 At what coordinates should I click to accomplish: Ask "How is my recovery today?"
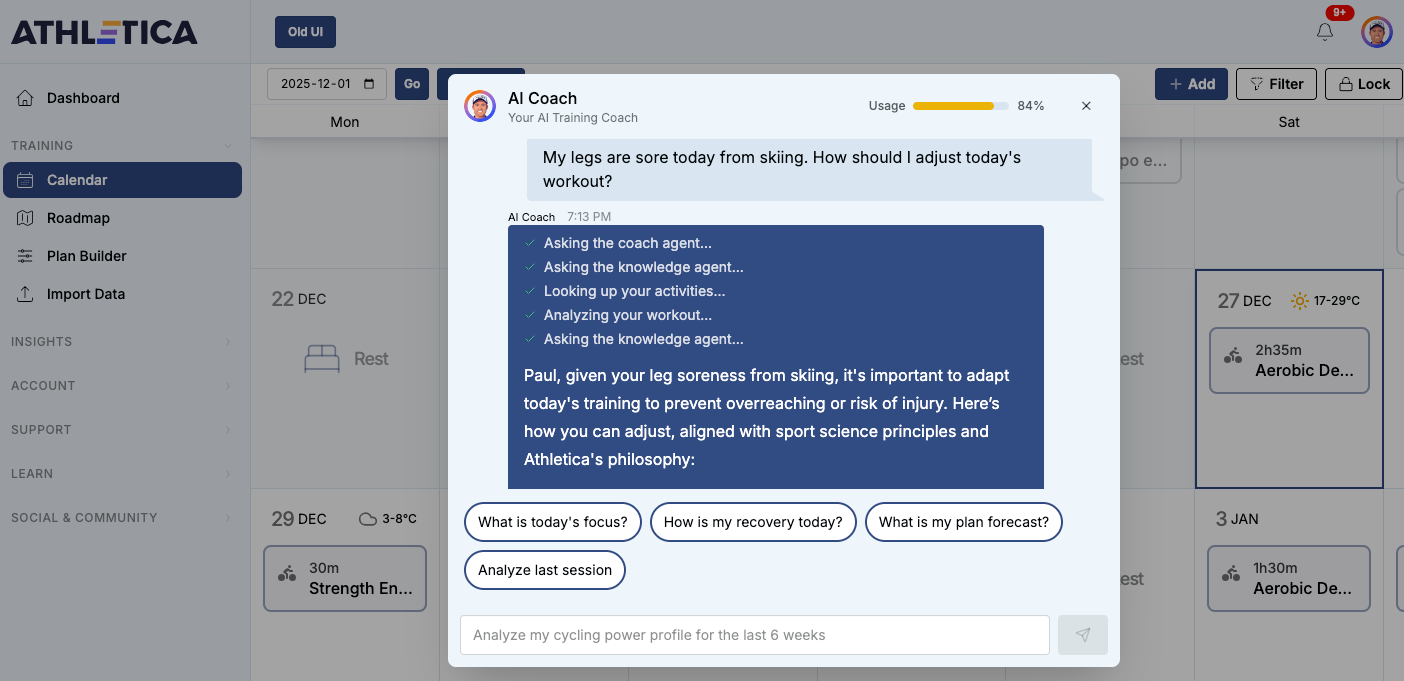[x=753, y=522]
